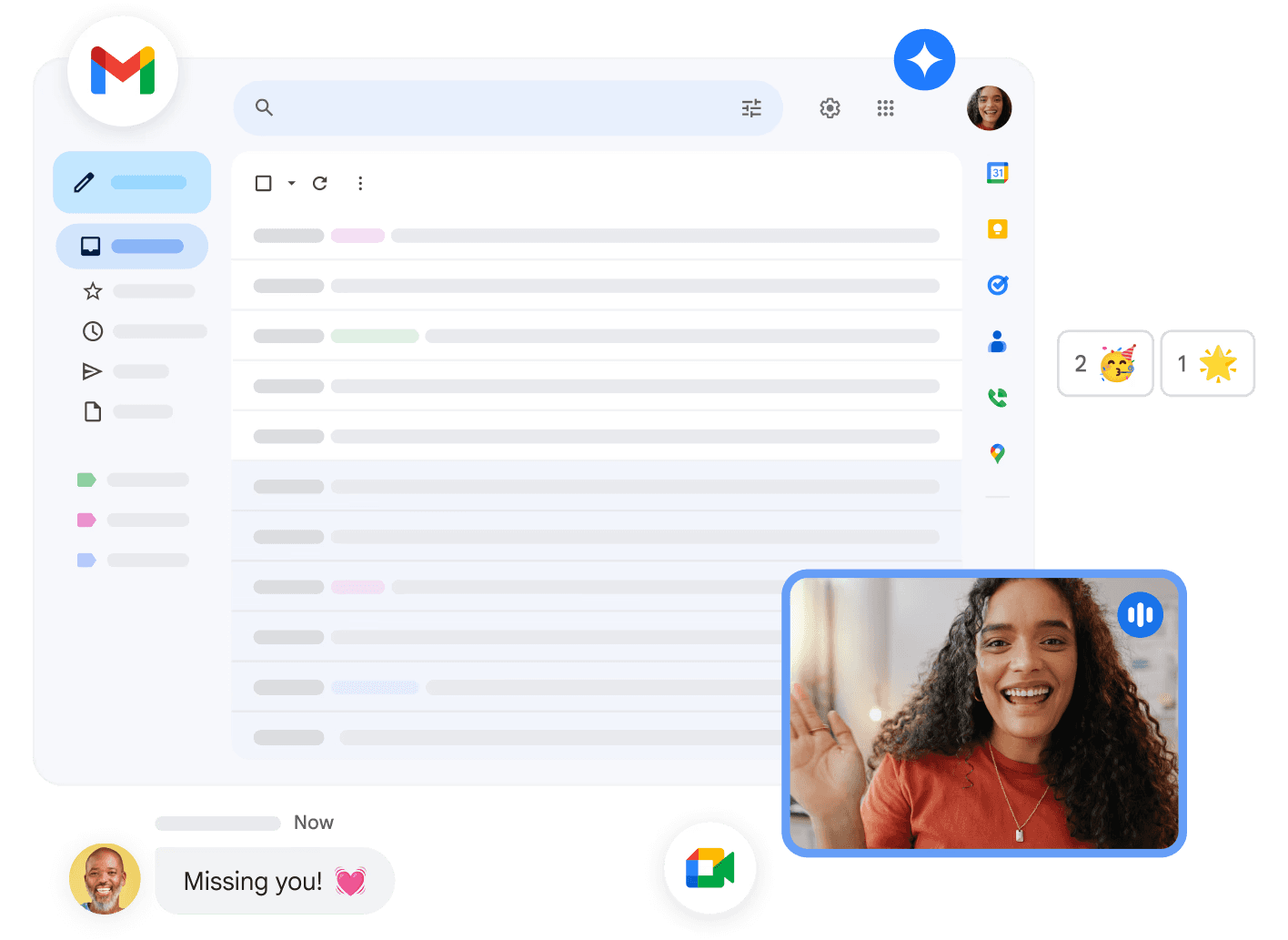Click inside the search bar
1288x940 pixels.
(x=500, y=107)
